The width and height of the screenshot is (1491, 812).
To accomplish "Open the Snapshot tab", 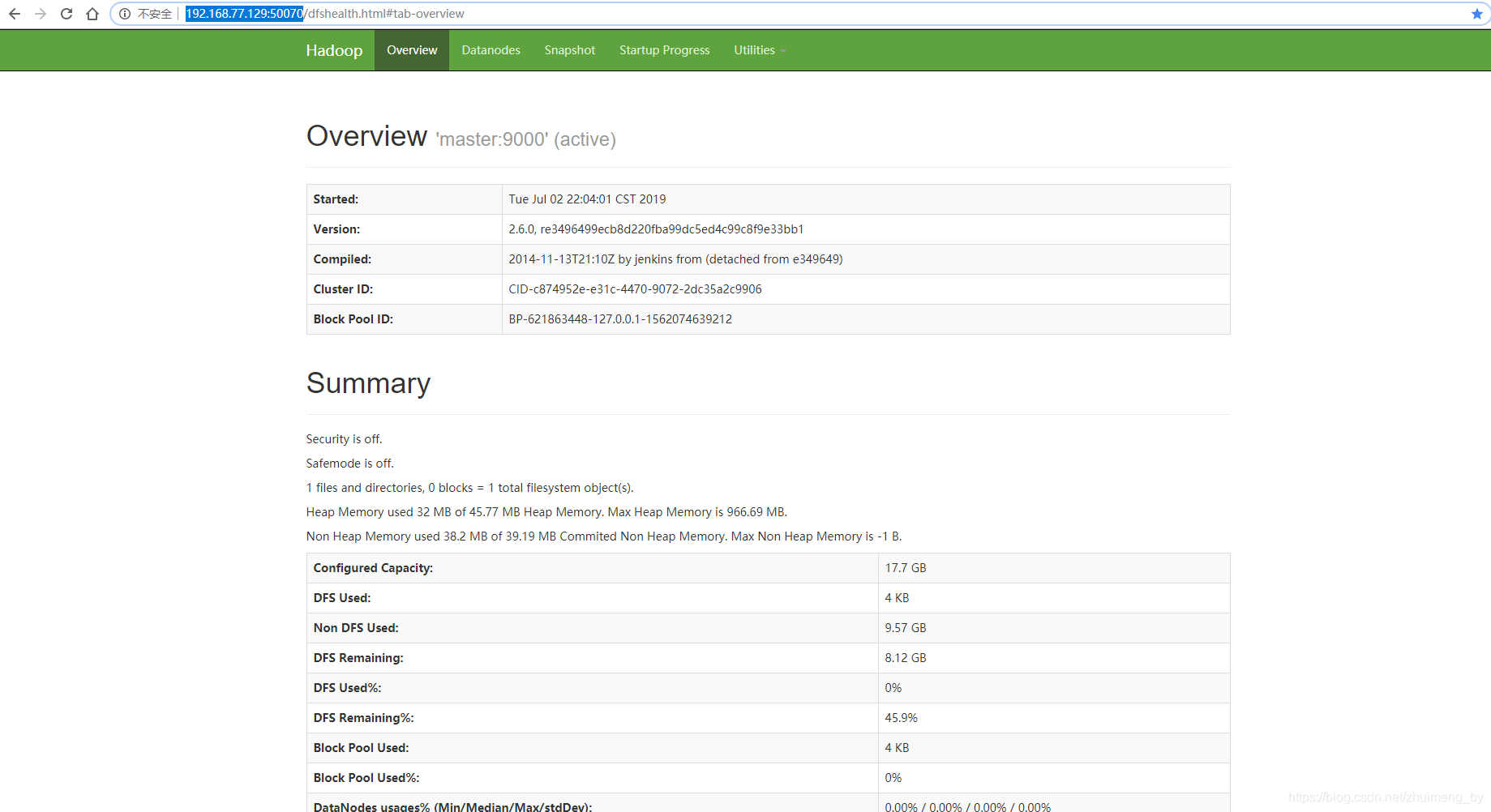I will tap(570, 50).
